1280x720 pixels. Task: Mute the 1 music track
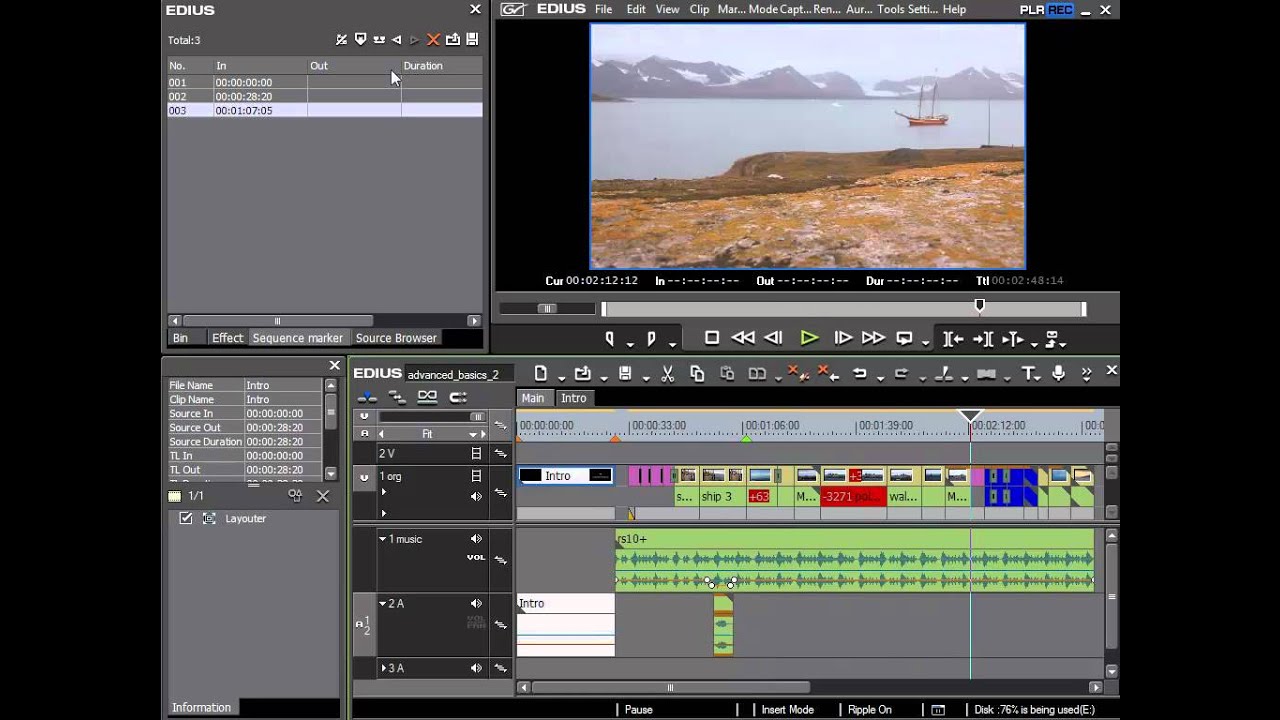(477, 539)
